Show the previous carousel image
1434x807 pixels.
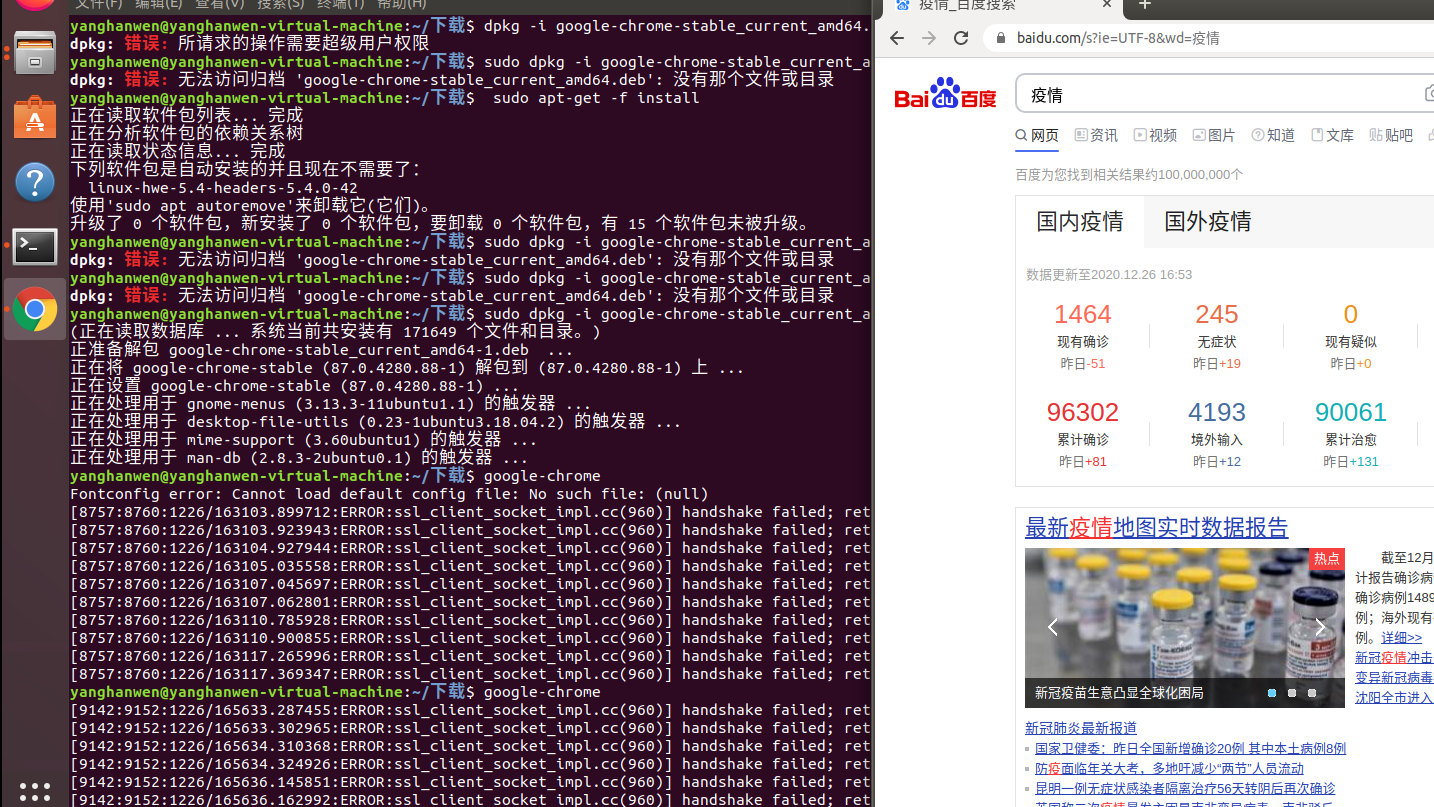click(1052, 627)
